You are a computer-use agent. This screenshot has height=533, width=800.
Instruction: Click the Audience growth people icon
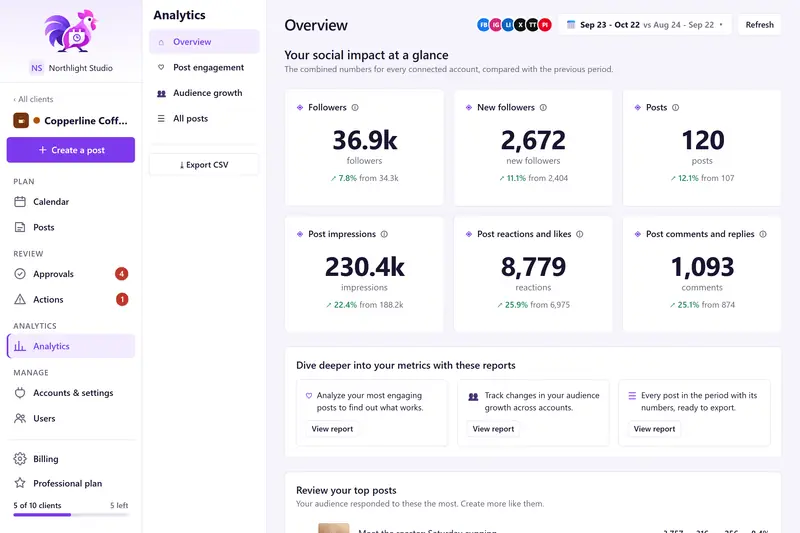[161, 93]
